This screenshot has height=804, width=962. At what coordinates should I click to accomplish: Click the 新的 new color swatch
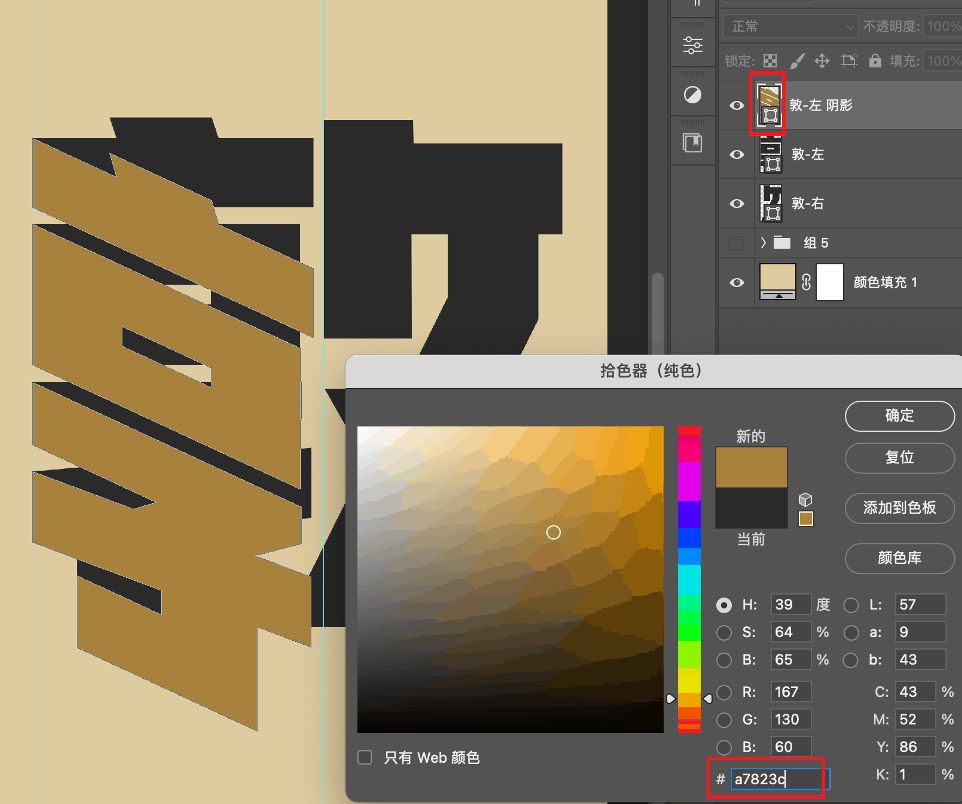(x=752, y=467)
